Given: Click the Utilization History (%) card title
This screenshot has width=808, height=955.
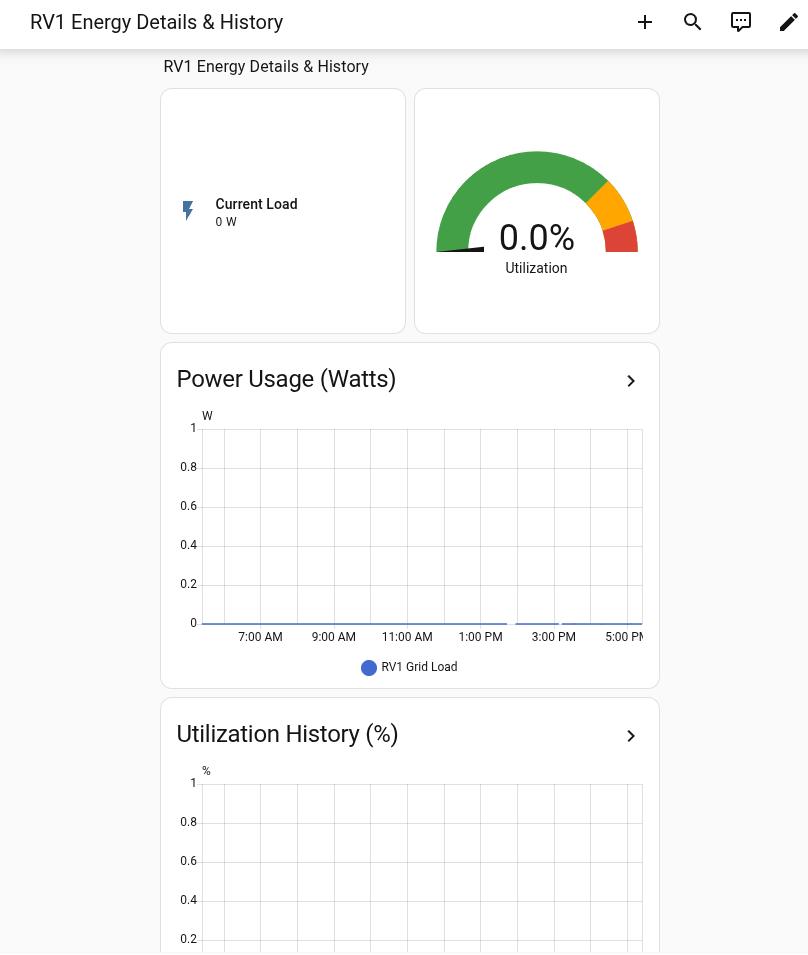Looking at the screenshot, I should (287, 734).
